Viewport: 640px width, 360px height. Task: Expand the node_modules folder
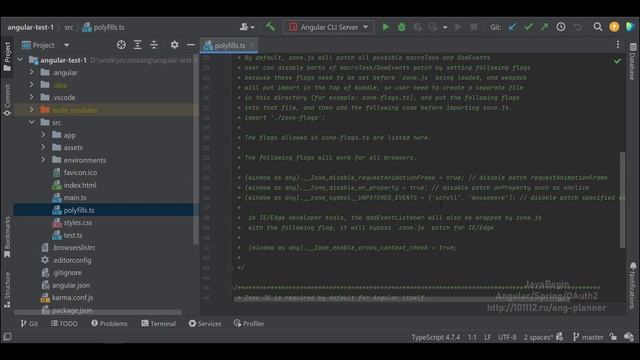31,110
